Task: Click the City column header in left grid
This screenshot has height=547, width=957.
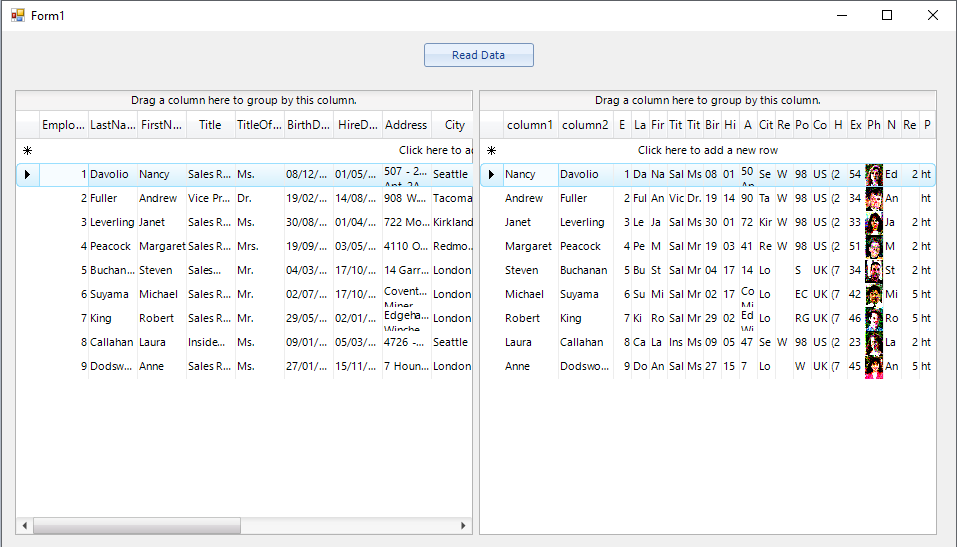Action: click(x=455, y=125)
